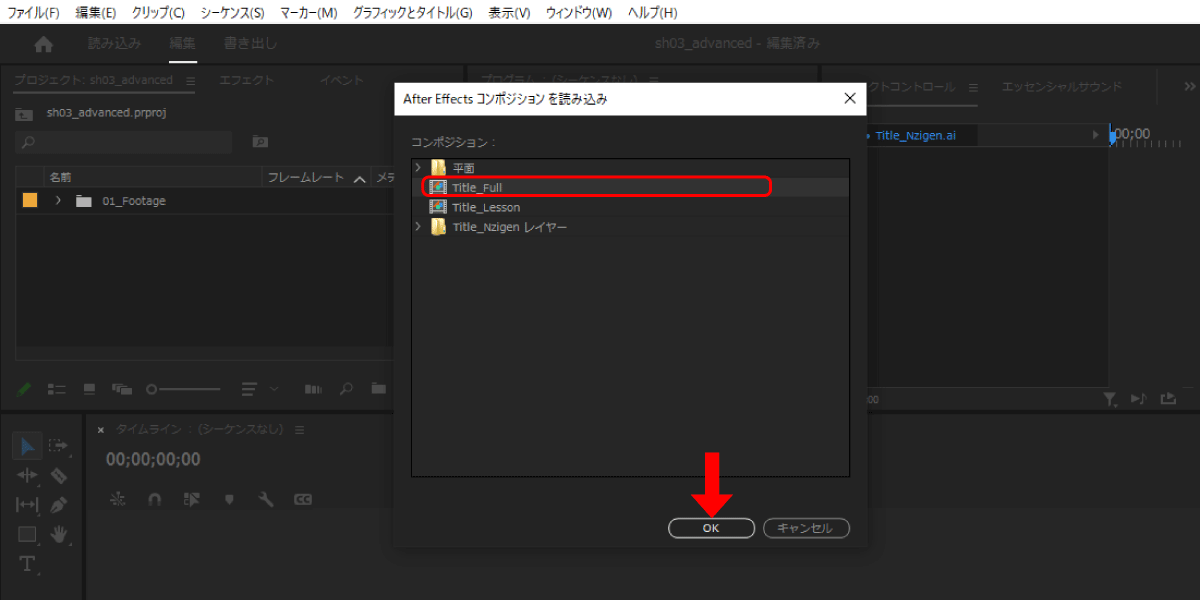Open the クリップ(C) menu
Image resolution: width=1200 pixels, height=600 pixels.
pyautogui.click(x=158, y=13)
